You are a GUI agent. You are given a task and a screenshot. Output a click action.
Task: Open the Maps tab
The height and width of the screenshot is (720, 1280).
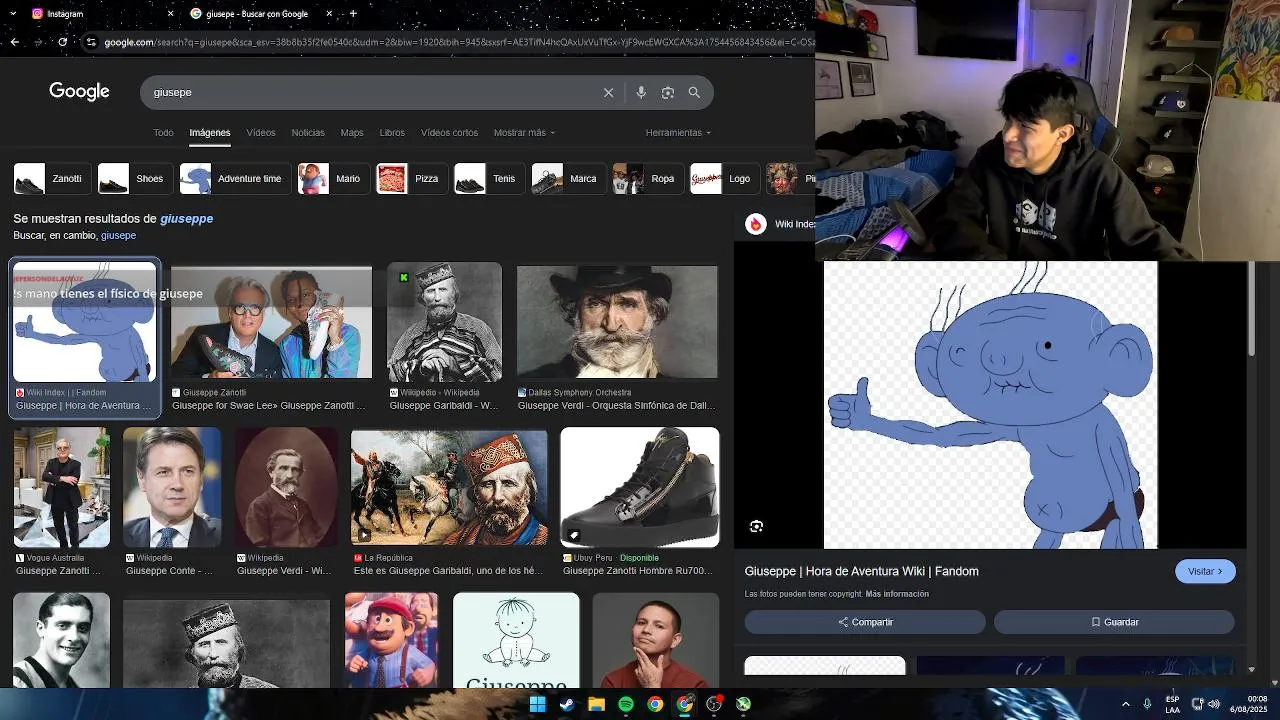[352, 132]
